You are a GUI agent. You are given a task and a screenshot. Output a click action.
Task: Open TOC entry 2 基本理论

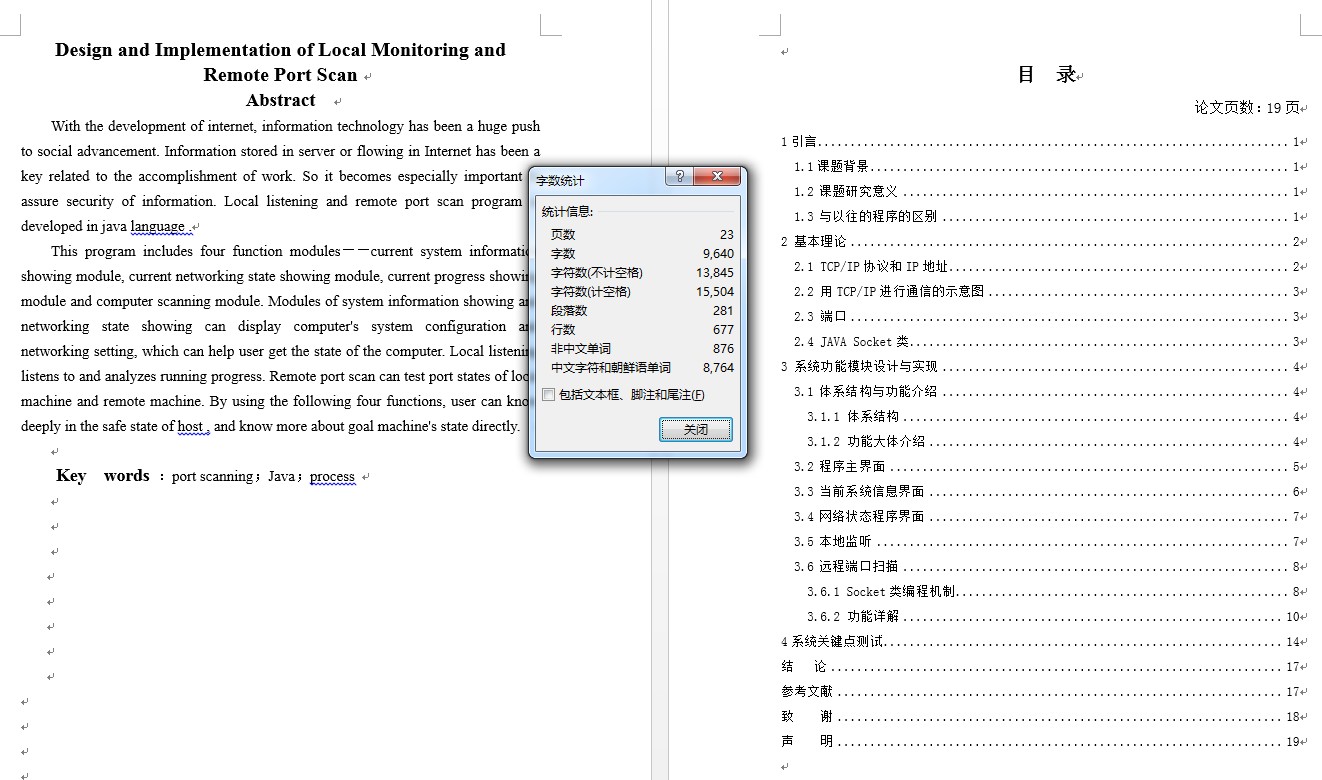click(1040, 242)
